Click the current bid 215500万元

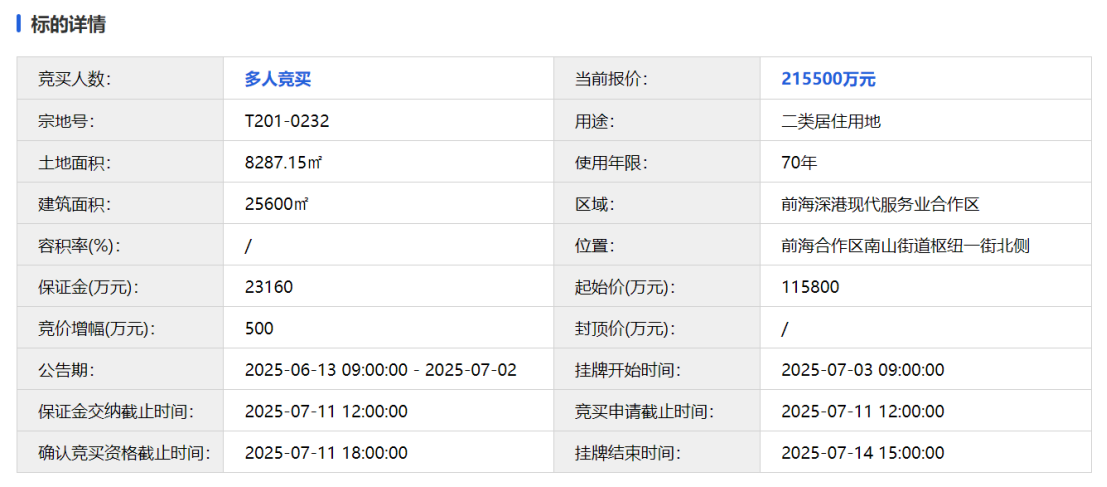coord(828,80)
